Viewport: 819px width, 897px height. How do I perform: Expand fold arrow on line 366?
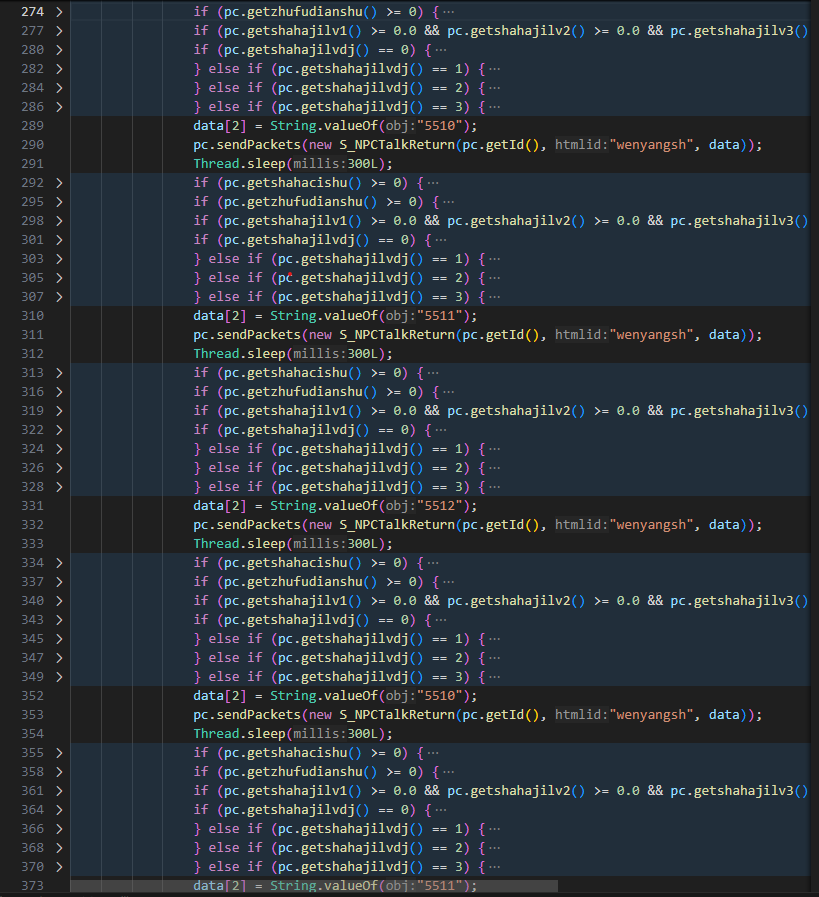click(59, 829)
